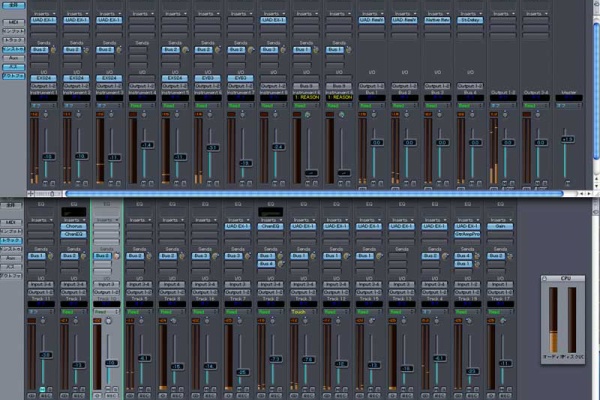
Task: Click the Master channel volume fader
Action: [568, 140]
